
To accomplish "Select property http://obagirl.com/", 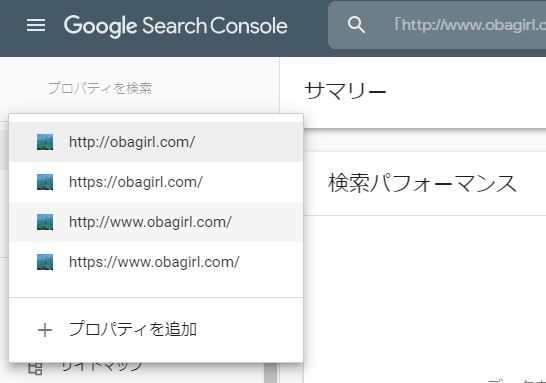I will [x=156, y=142].
